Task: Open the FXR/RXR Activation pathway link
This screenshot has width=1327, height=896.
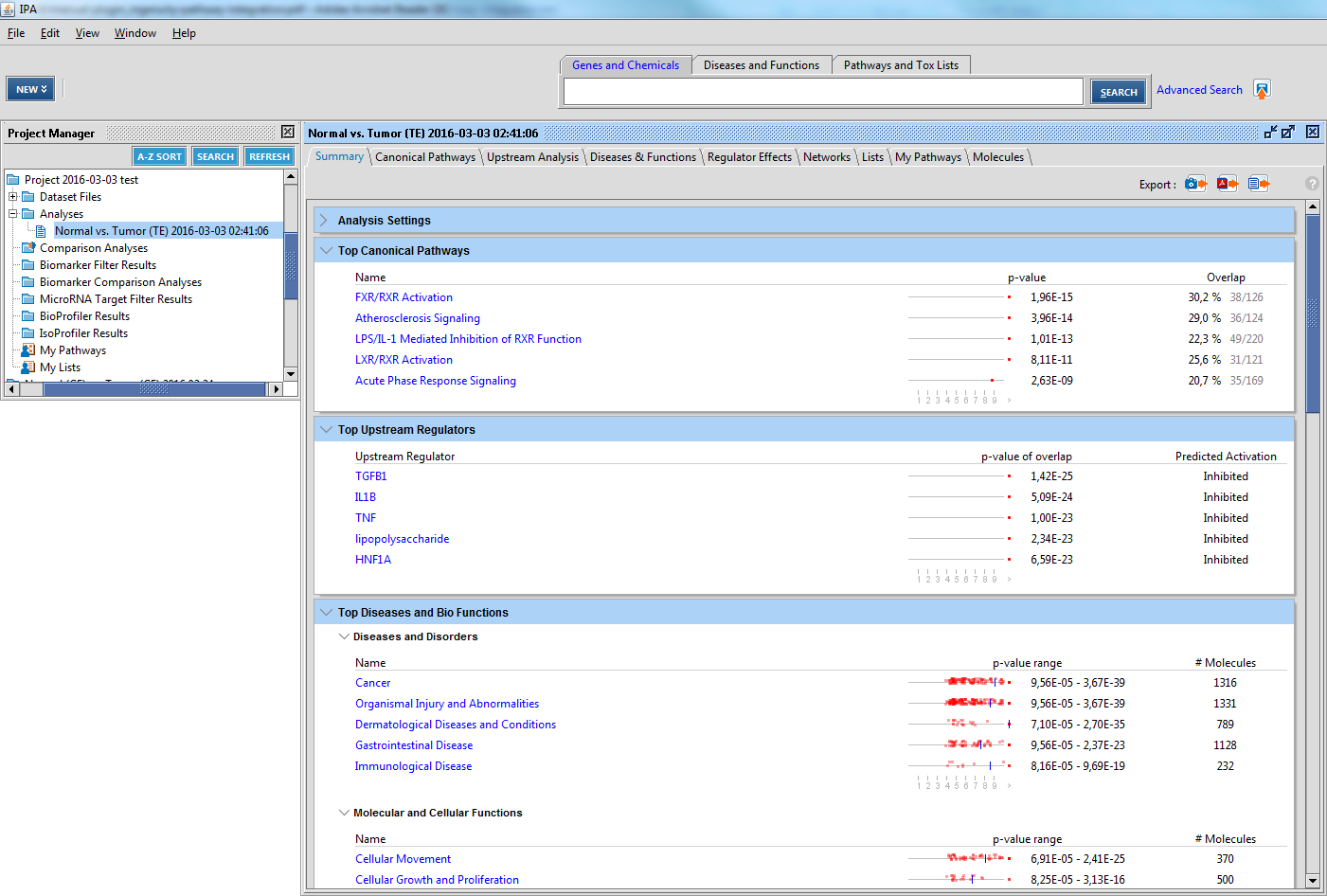Action: click(x=403, y=297)
